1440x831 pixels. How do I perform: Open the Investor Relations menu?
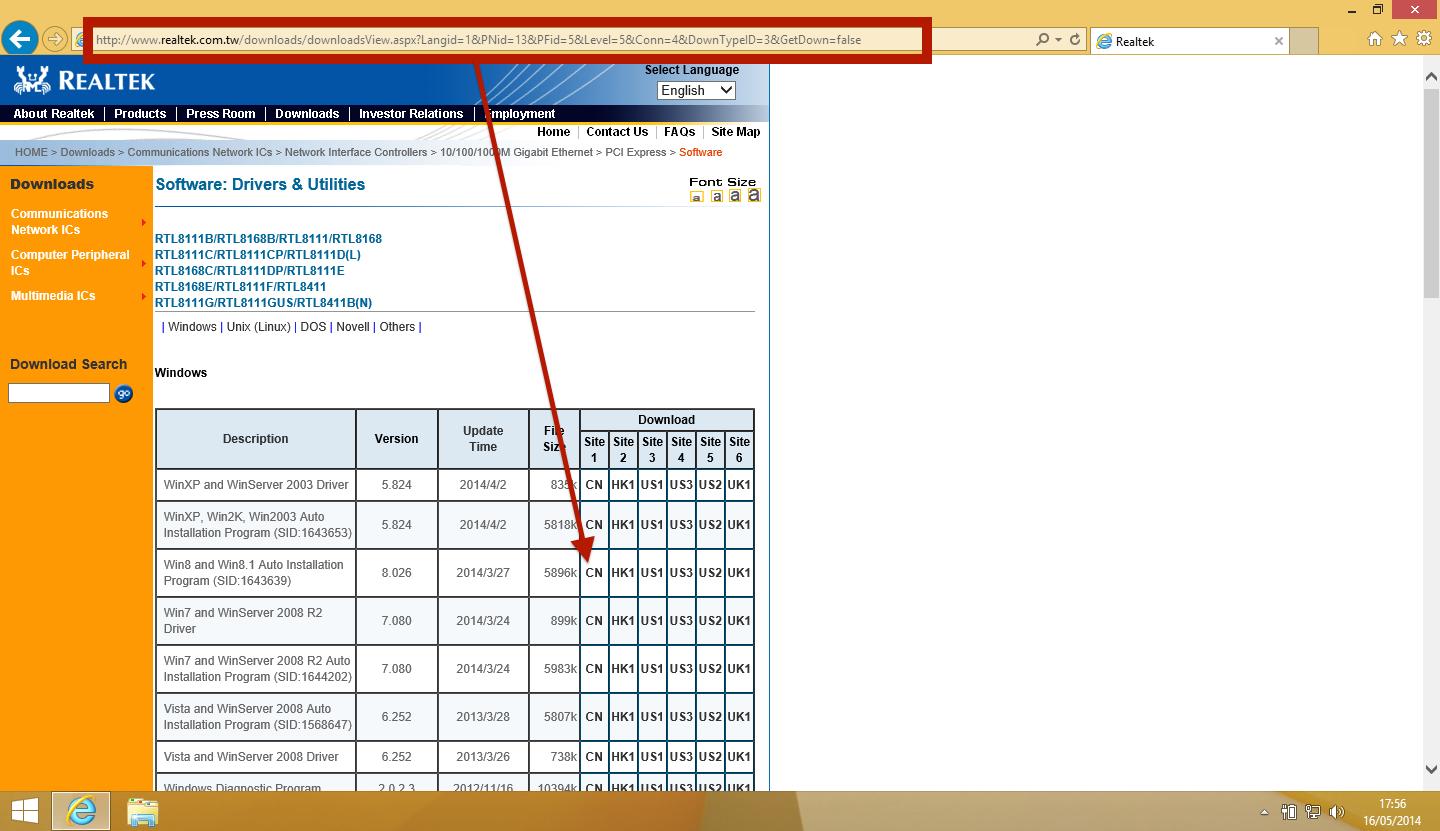(411, 114)
